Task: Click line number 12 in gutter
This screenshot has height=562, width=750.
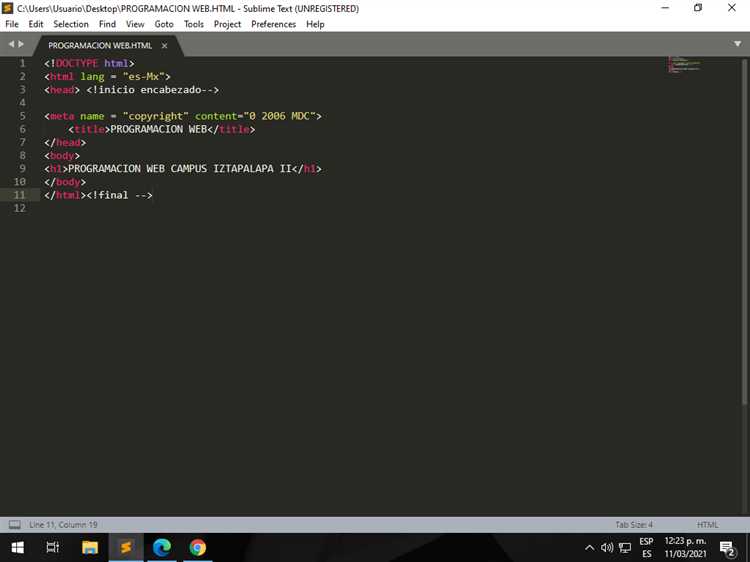Action: point(20,208)
